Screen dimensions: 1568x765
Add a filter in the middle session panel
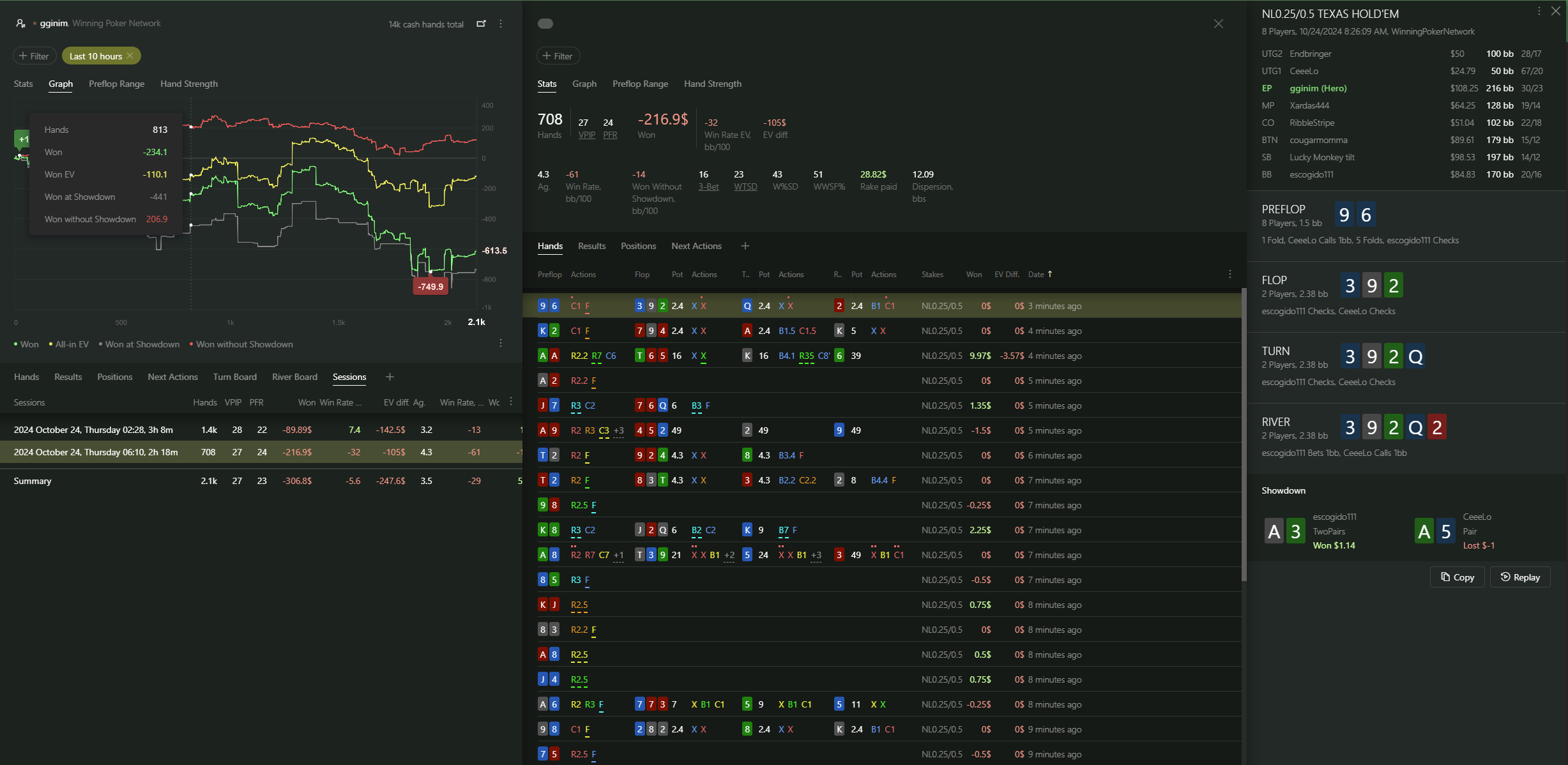(x=558, y=56)
